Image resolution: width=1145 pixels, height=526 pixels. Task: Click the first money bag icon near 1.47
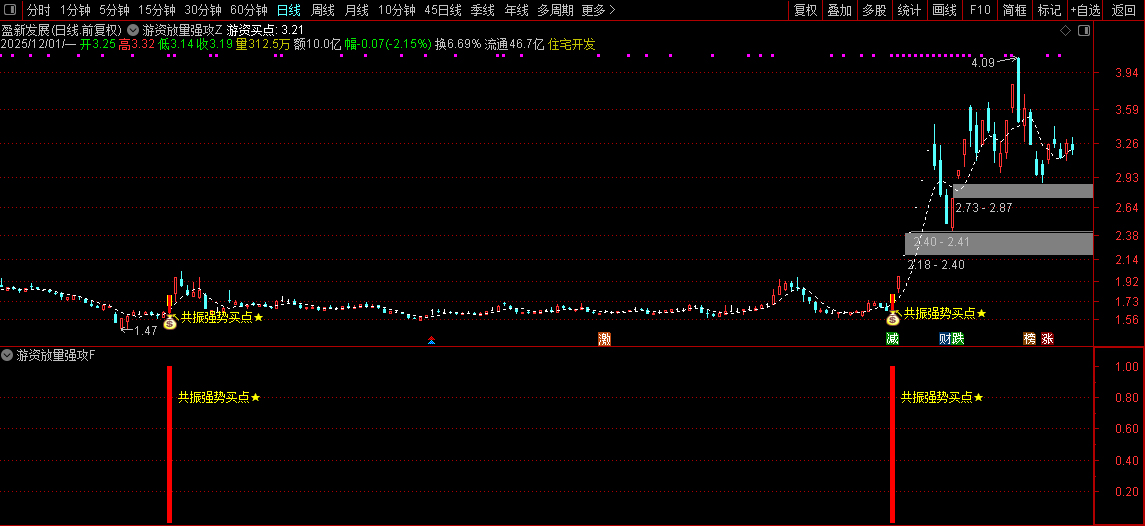point(170,322)
